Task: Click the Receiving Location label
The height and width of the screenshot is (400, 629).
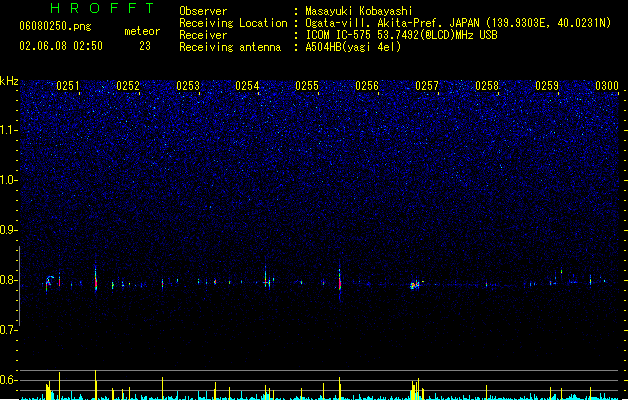Action: point(233,23)
